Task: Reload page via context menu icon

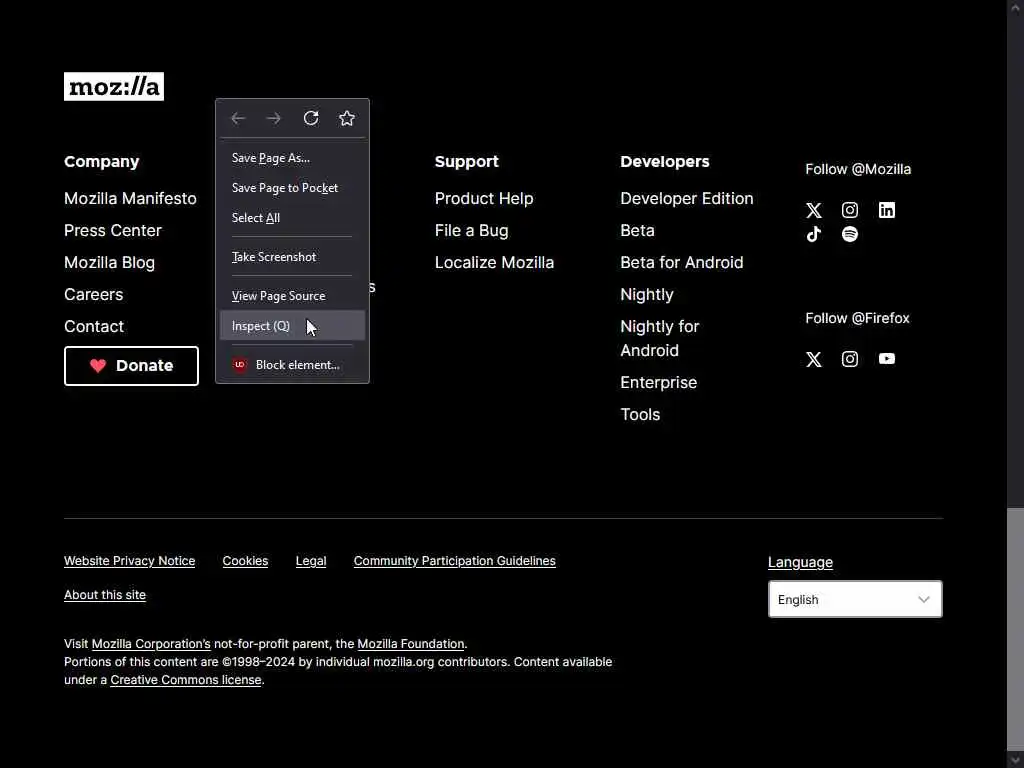Action: coord(311,118)
